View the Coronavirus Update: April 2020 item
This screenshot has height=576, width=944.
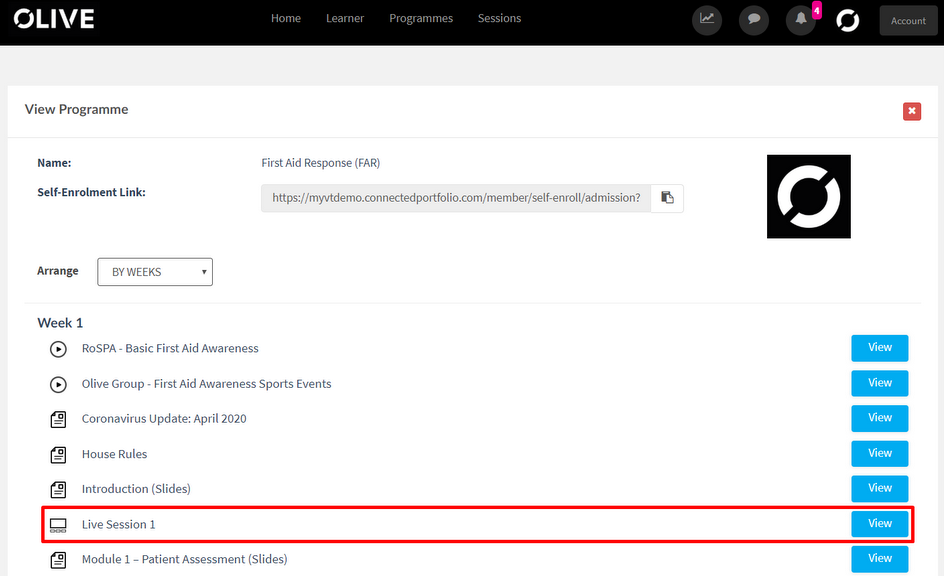pos(879,418)
